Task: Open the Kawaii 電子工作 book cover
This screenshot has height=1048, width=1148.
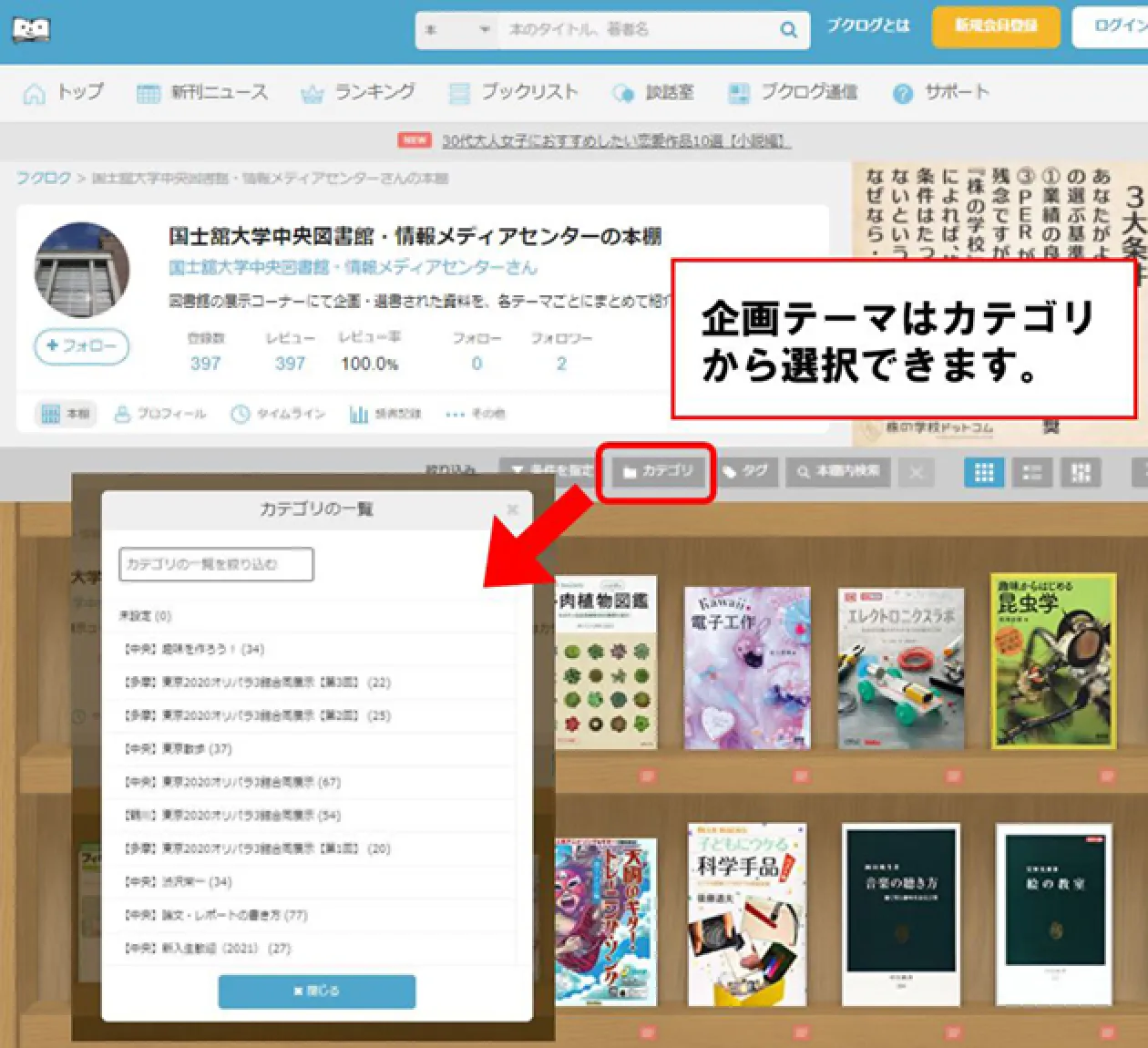Action: pos(747,668)
